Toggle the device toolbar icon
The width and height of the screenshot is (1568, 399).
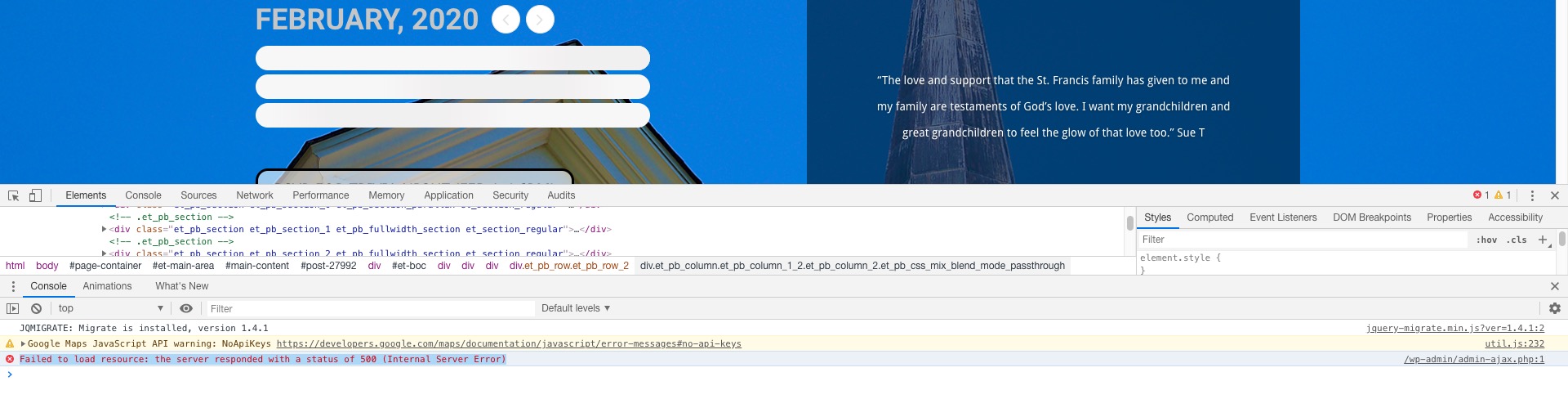(x=35, y=195)
